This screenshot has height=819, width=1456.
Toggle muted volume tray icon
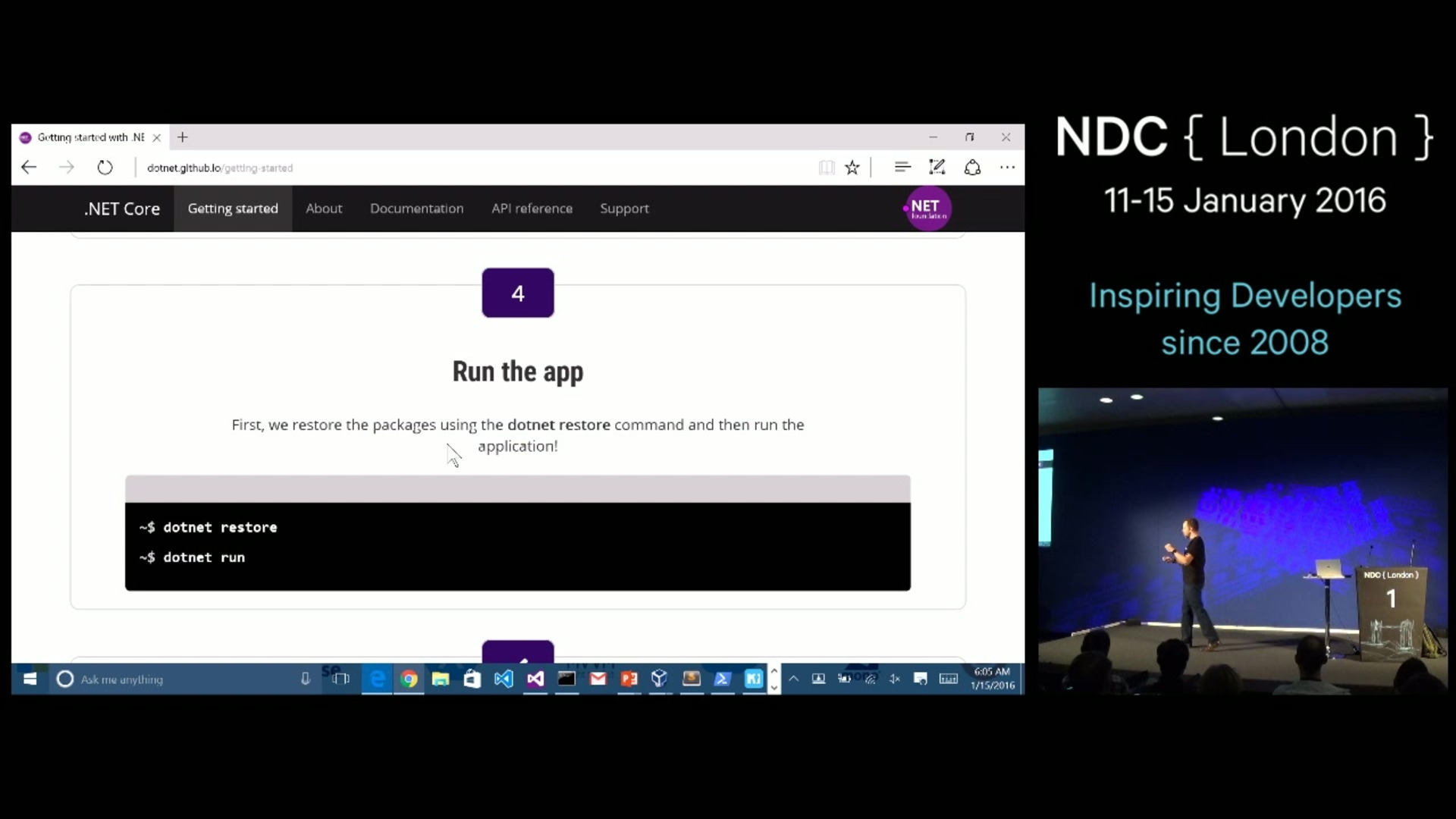[x=895, y=679]
